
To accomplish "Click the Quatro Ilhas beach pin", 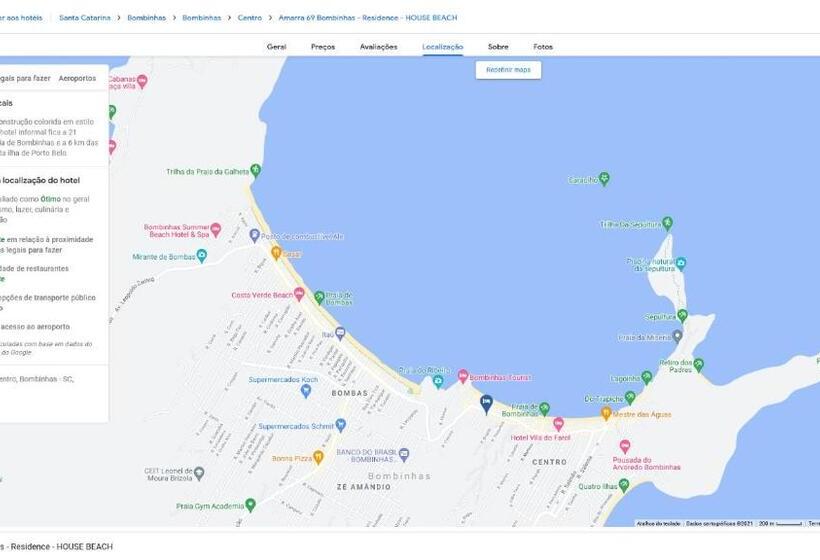I will [x=624, y=486].
